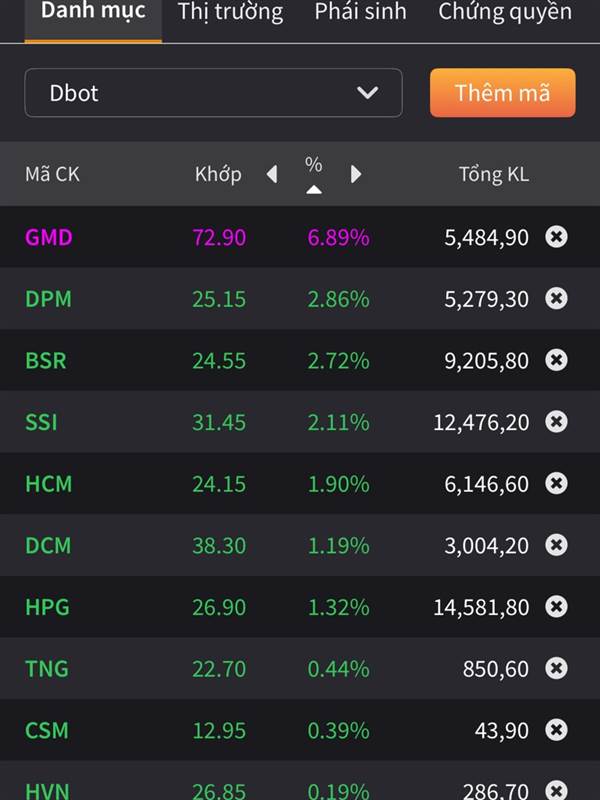Remove DPM using its X icon
Viewport: 600px width, 800px height.
556,298
